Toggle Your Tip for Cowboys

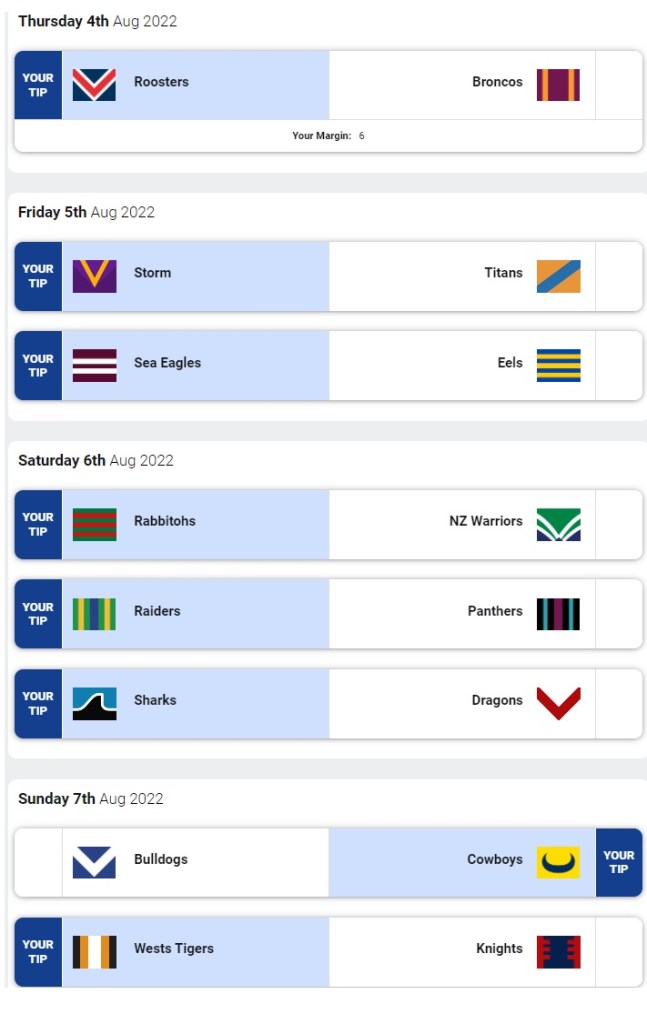pyautogui.click(x=618, y=862)
